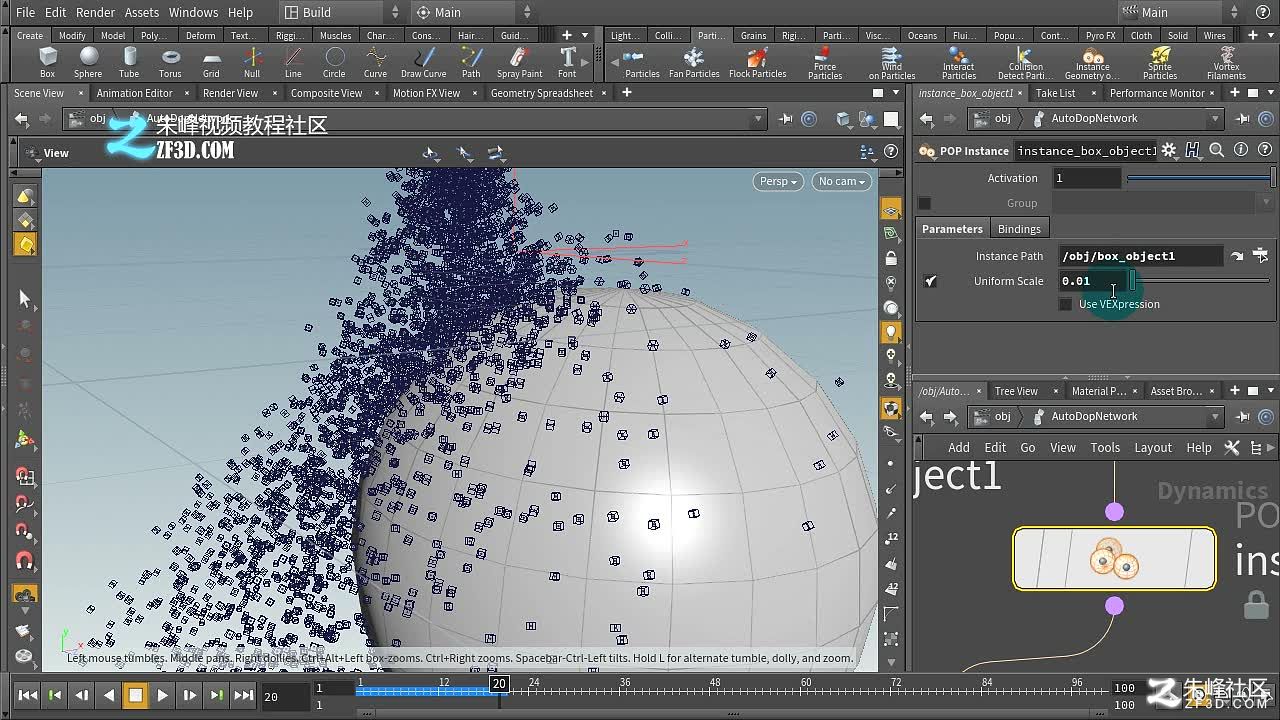Screen dimensions: 1280x720
Task: Toggle the viewport lighting bulb
Action: [891, 332]
